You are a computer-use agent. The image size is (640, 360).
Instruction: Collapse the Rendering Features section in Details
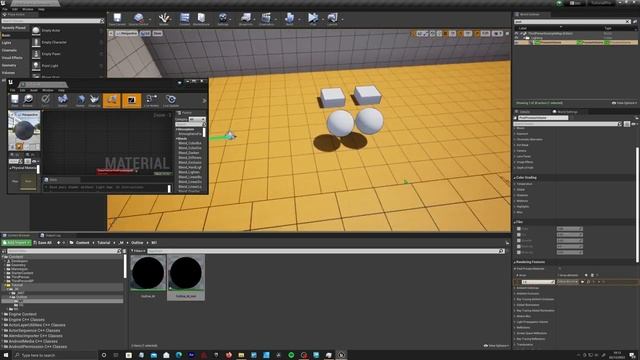click(515, 262)
